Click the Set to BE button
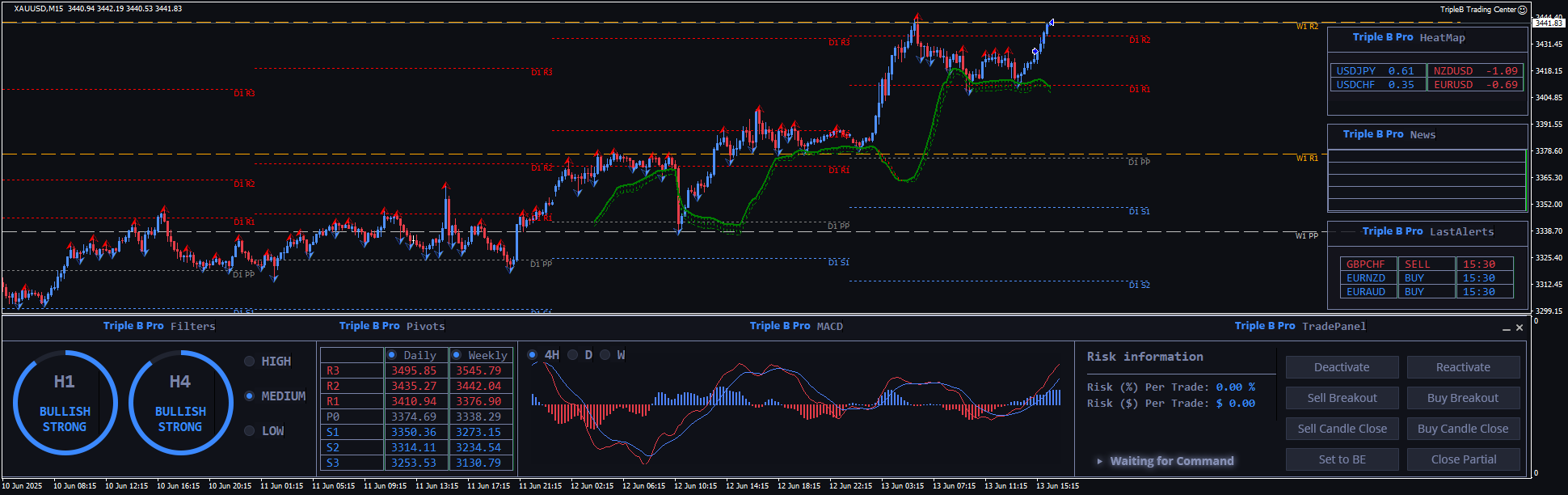The height and width of the screenshot is (495, 1568). (1342, 459)
